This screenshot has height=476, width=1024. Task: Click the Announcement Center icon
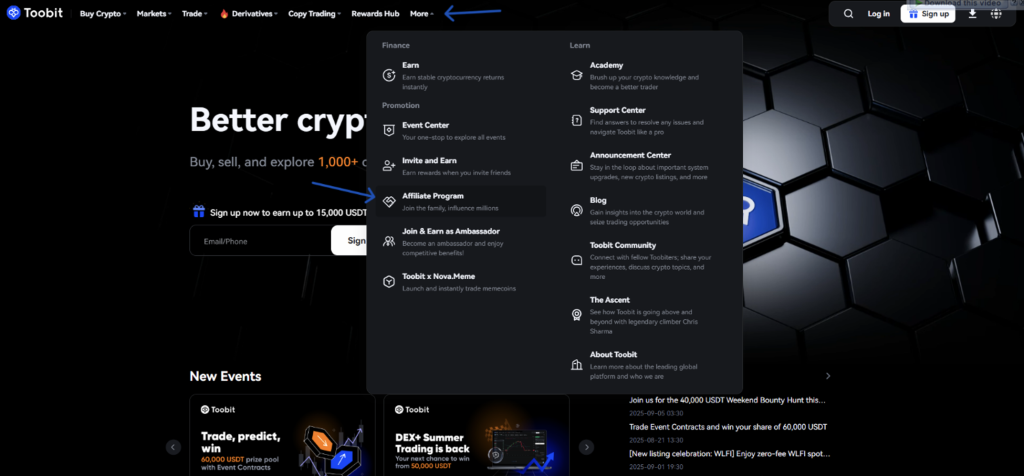(577, 165)
